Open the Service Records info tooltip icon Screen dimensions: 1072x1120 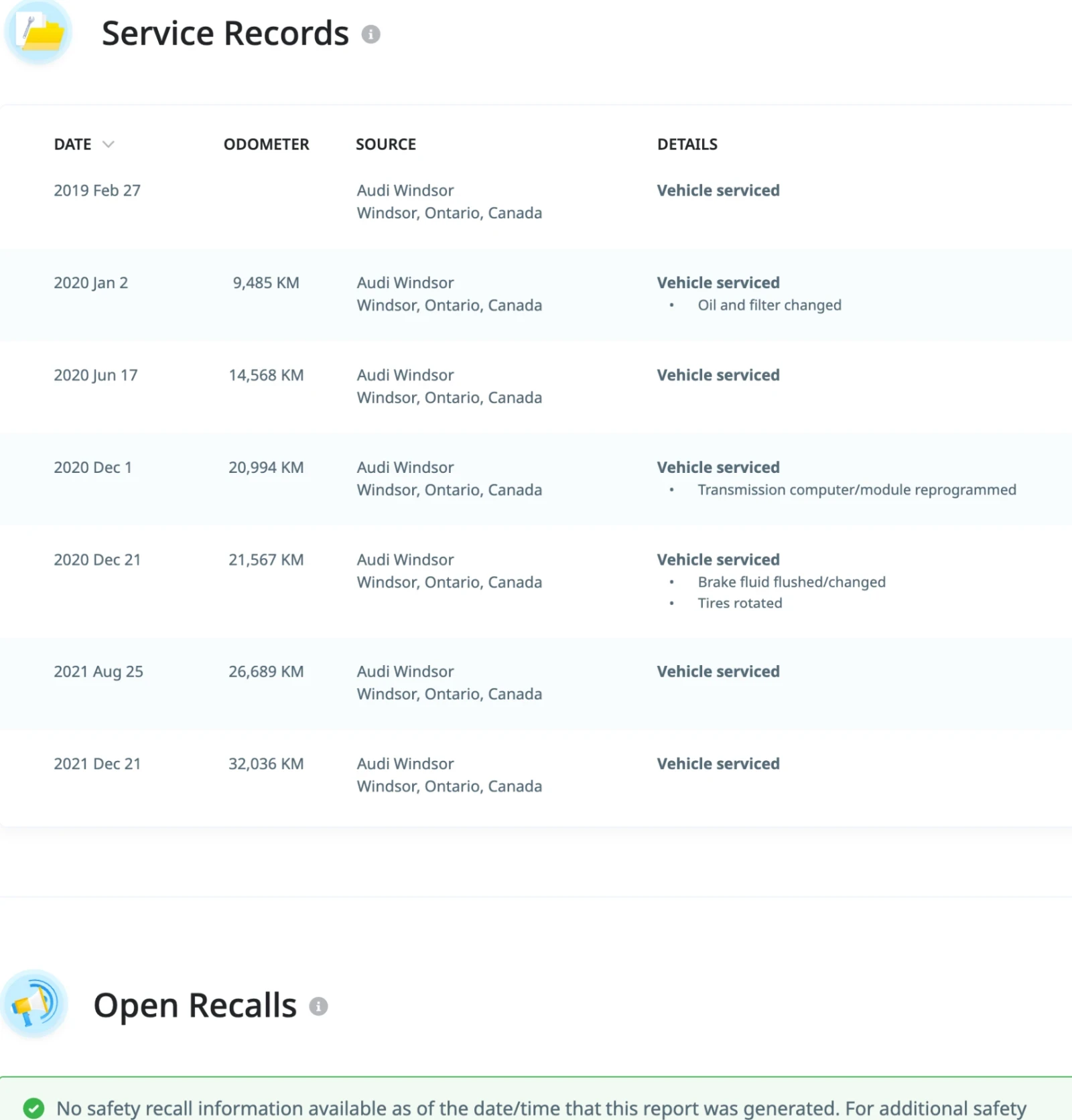click(371, 34)
